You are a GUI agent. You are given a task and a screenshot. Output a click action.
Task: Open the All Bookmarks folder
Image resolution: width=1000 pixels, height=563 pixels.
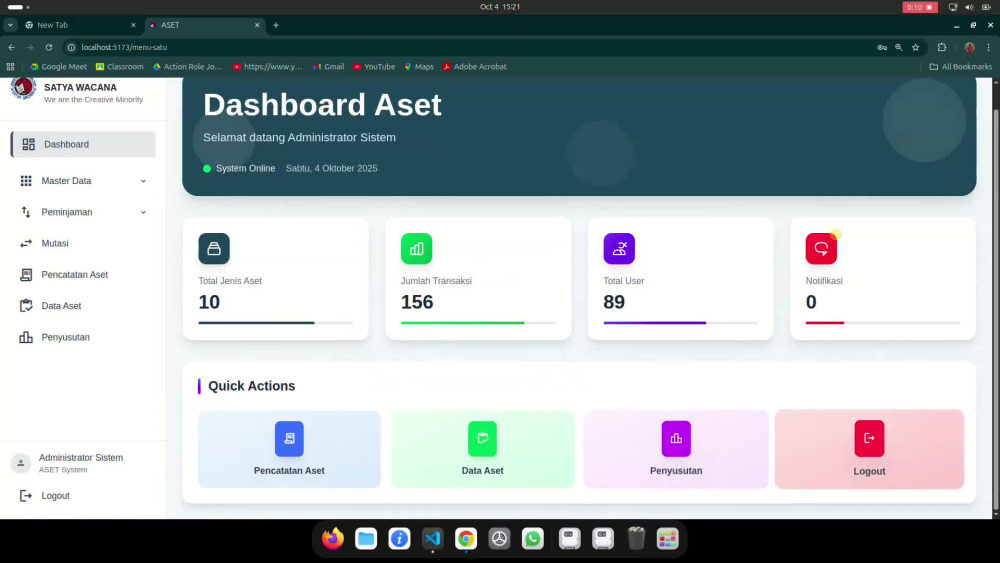point(960,66)
